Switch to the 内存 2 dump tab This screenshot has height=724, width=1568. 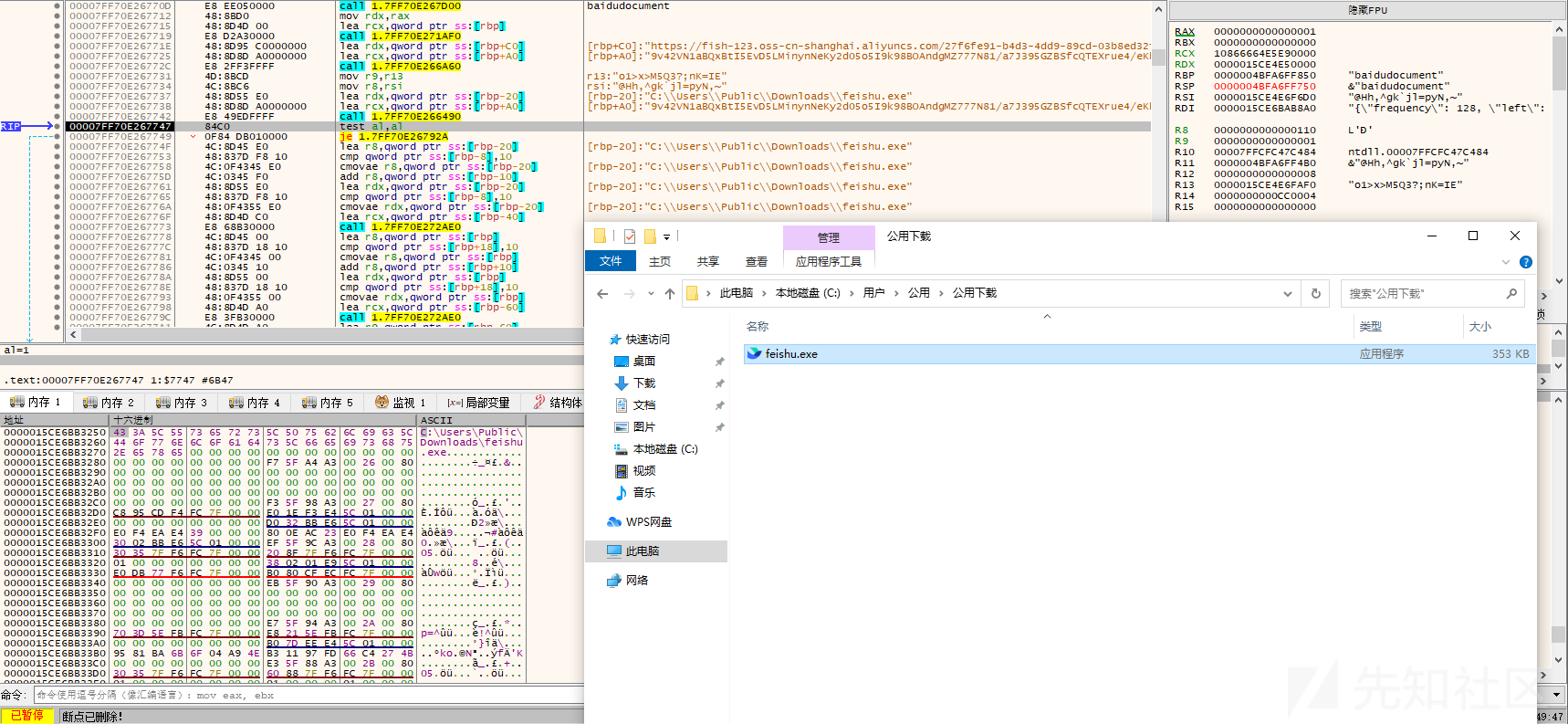(x=109, y=402)
